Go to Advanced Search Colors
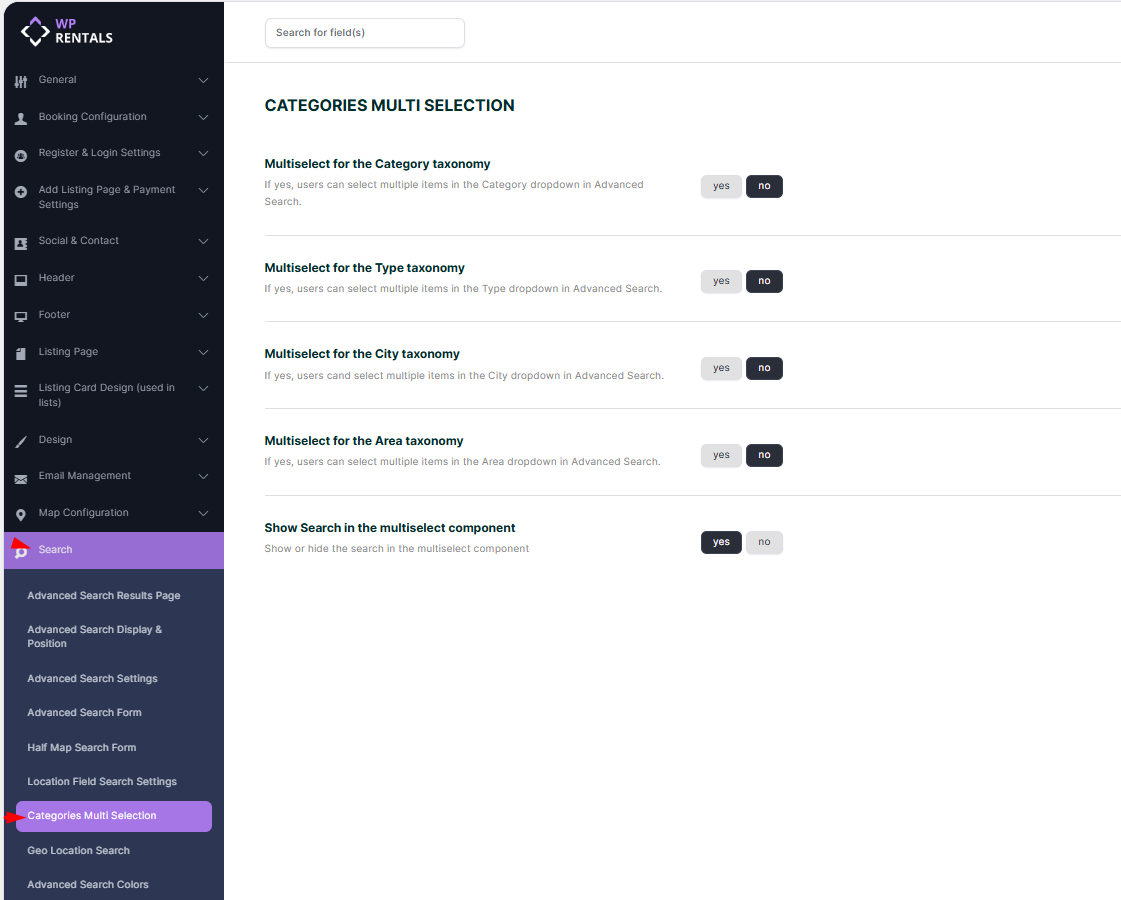 88,885
